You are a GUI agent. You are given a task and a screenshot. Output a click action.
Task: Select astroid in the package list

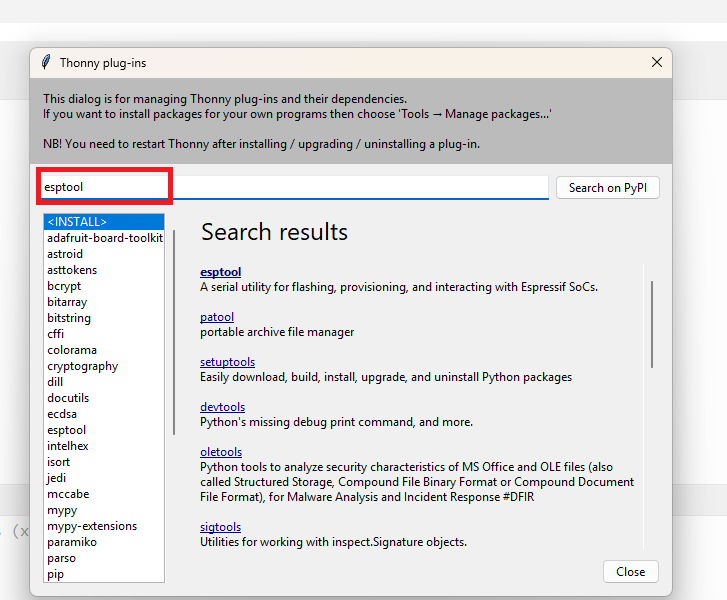click(x=104, y=254)
